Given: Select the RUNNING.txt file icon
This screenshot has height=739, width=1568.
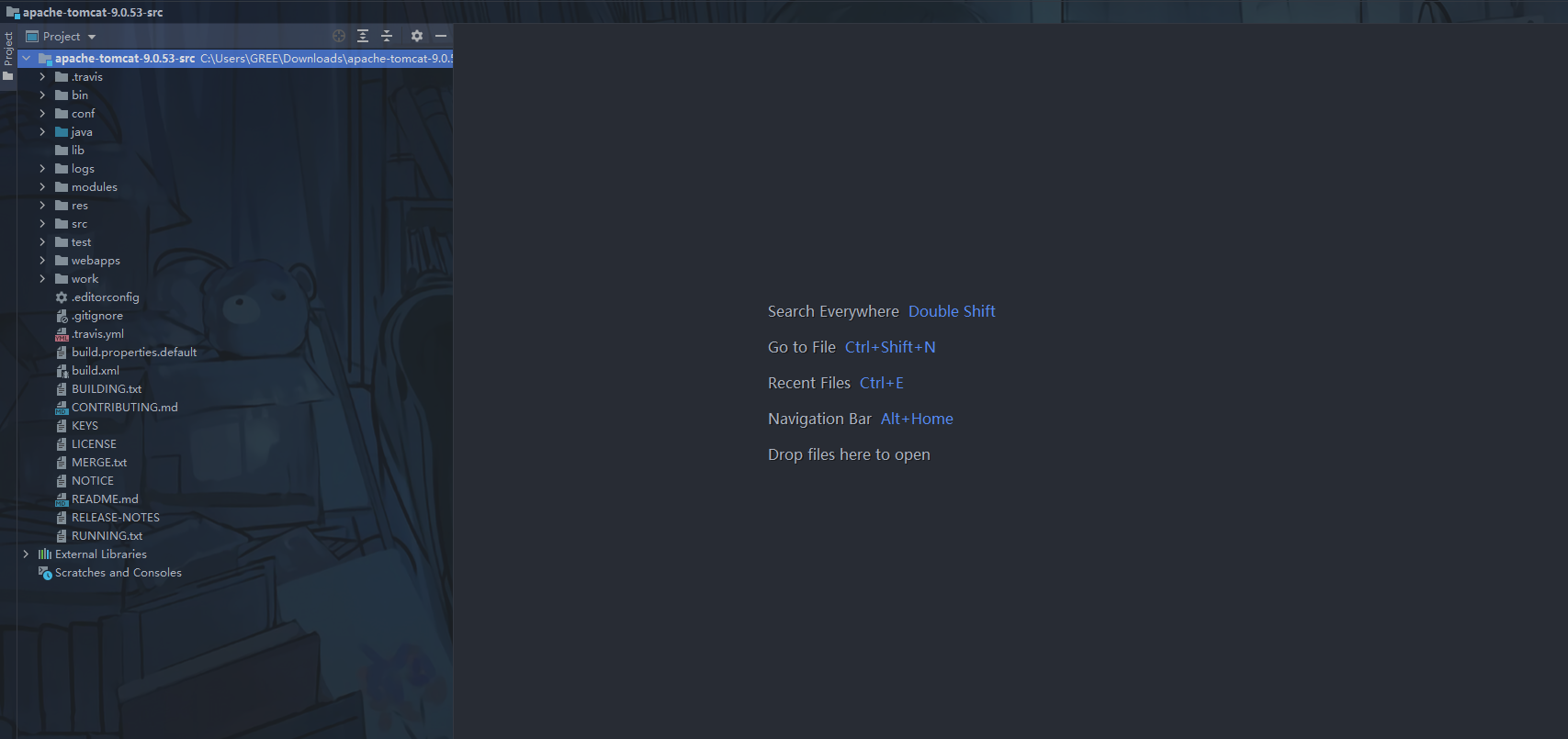Looking at the screenshot, I should tap(62, 536).
